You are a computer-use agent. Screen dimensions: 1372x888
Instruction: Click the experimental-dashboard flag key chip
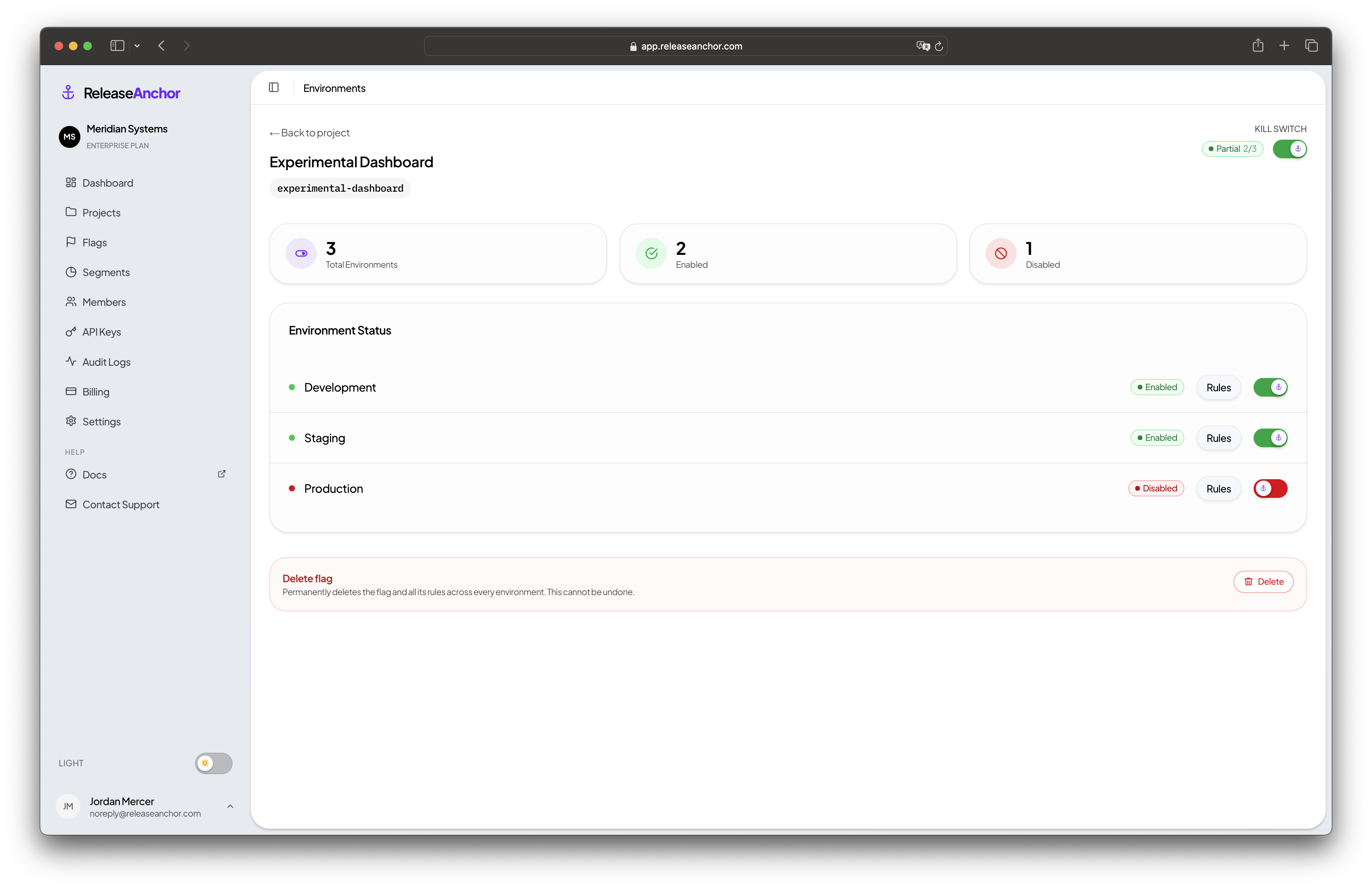coord(340,188)
